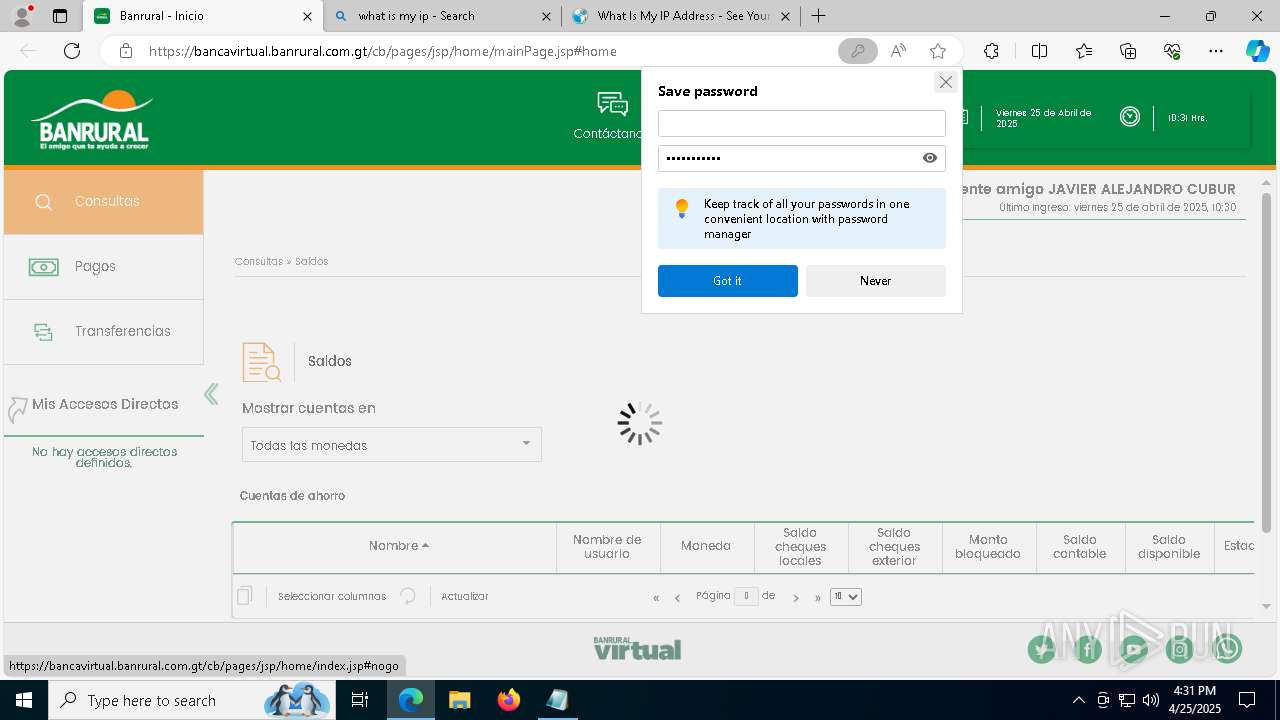This screenshot has height=720, width=1280.
Task: Go to previous table page
Action: 677,598
